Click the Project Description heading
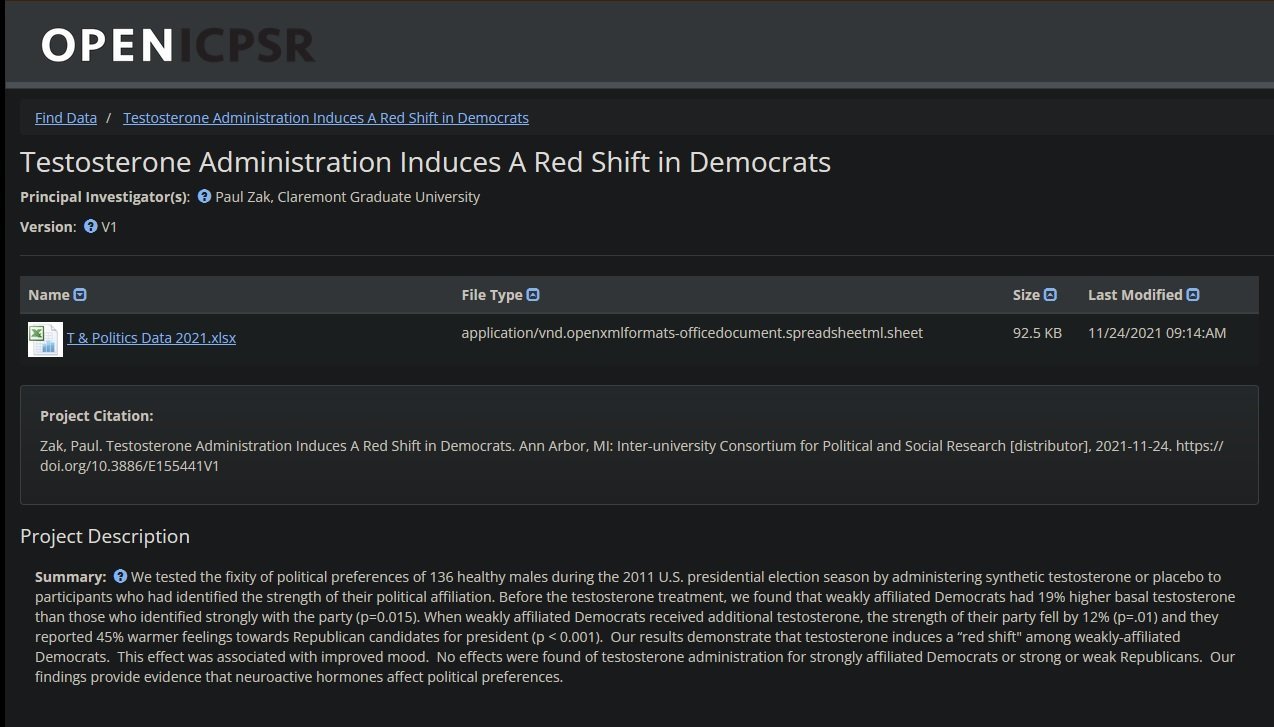Image resolution: width=1274 pixels, height=727 pixels. pos(105,537)
